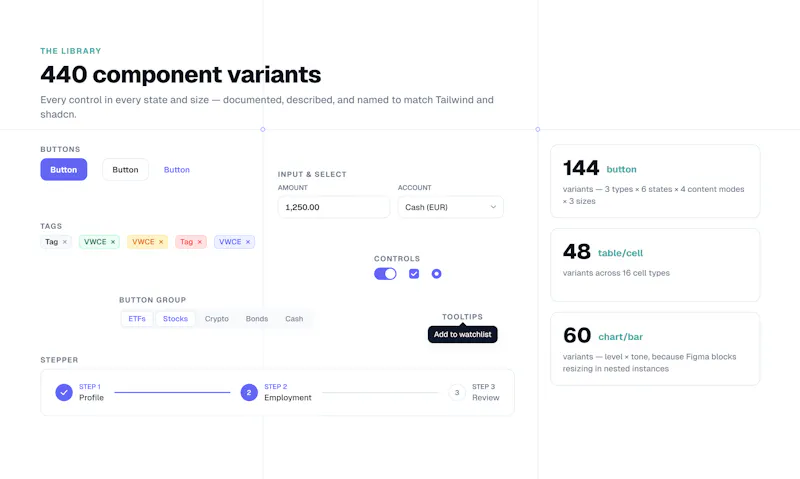Click the Employment step label

(x=288, y=398)
